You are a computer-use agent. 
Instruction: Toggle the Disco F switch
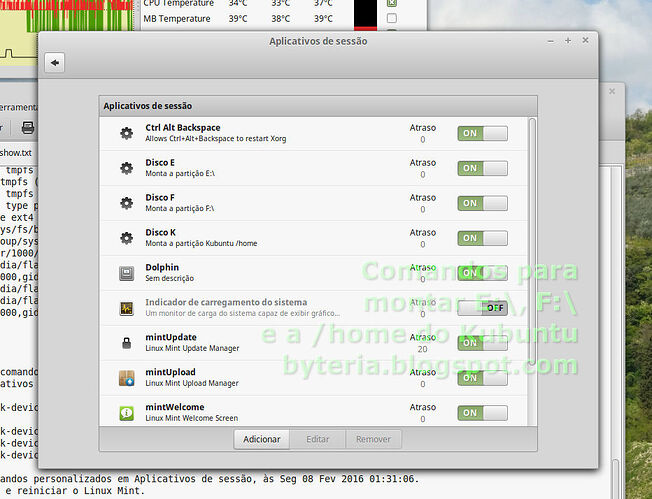pyautogui.click(x=482, y=203)
